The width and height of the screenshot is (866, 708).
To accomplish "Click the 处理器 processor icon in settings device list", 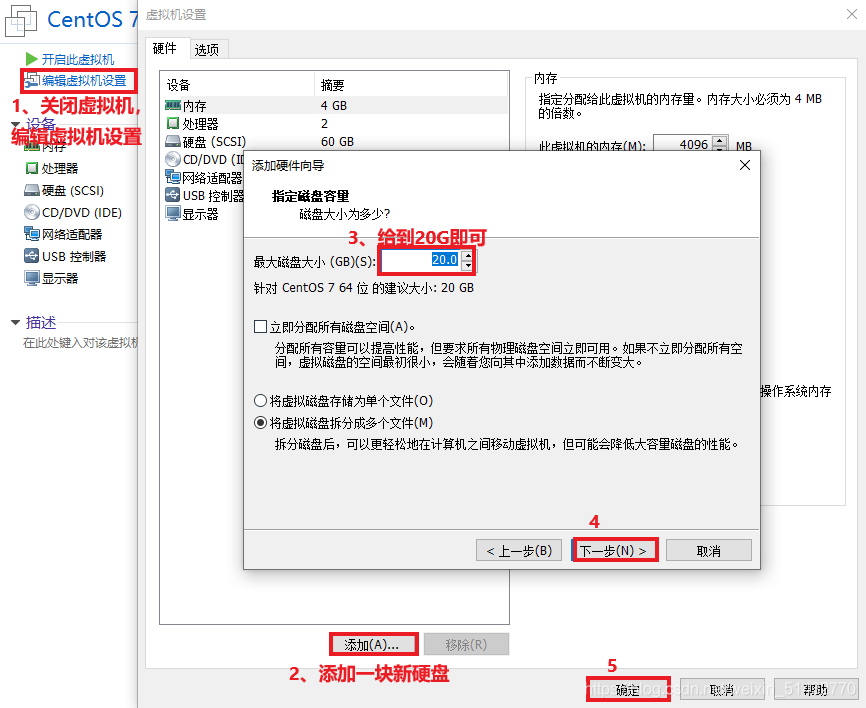I will (x=173, y=123).
